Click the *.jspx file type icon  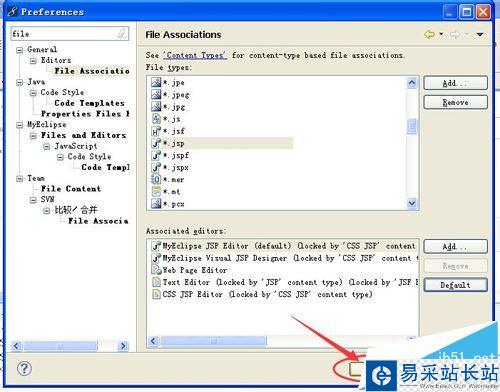[x=156, y=167]
